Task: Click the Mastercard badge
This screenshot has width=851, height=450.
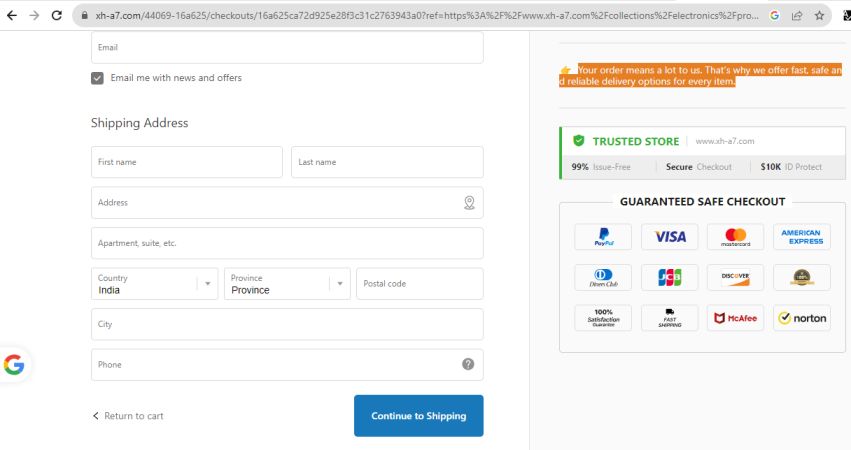Action: point(735,237)
